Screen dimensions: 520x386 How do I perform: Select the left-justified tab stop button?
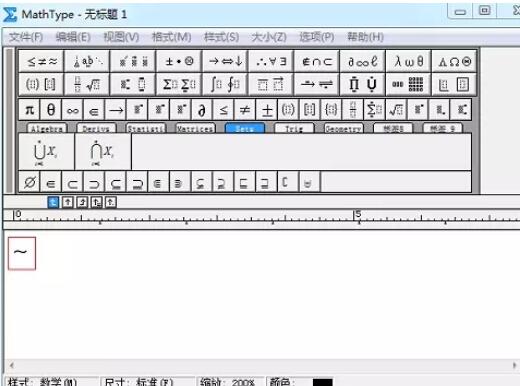(53, 202)
